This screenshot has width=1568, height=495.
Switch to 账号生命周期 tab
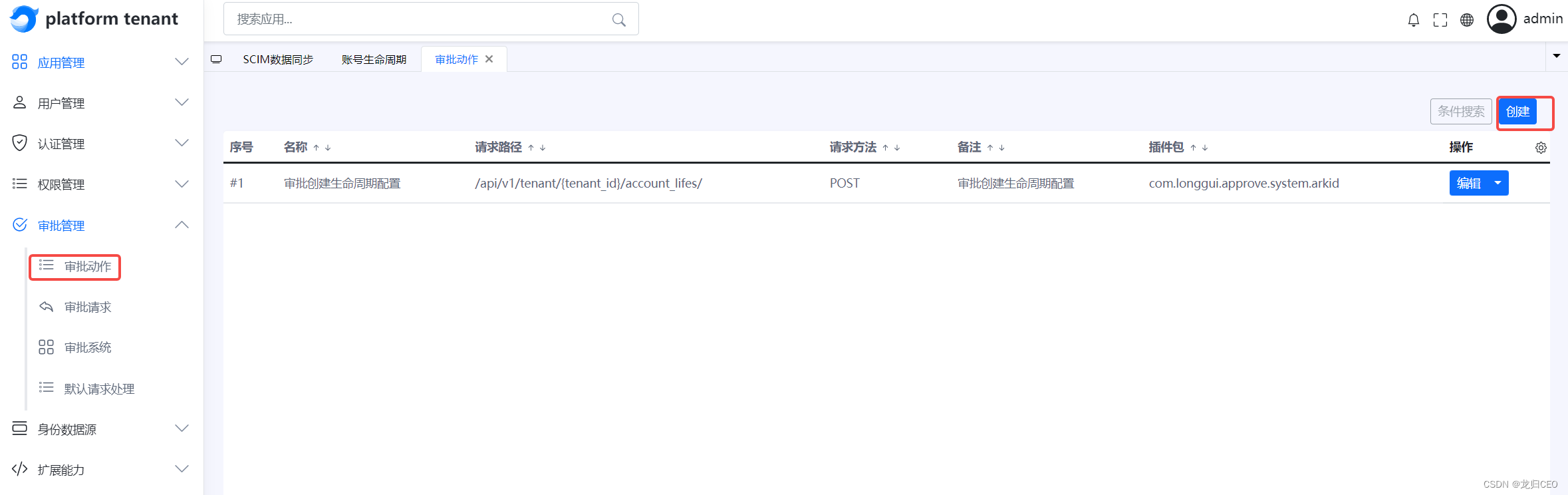click(x=374, y=59)
